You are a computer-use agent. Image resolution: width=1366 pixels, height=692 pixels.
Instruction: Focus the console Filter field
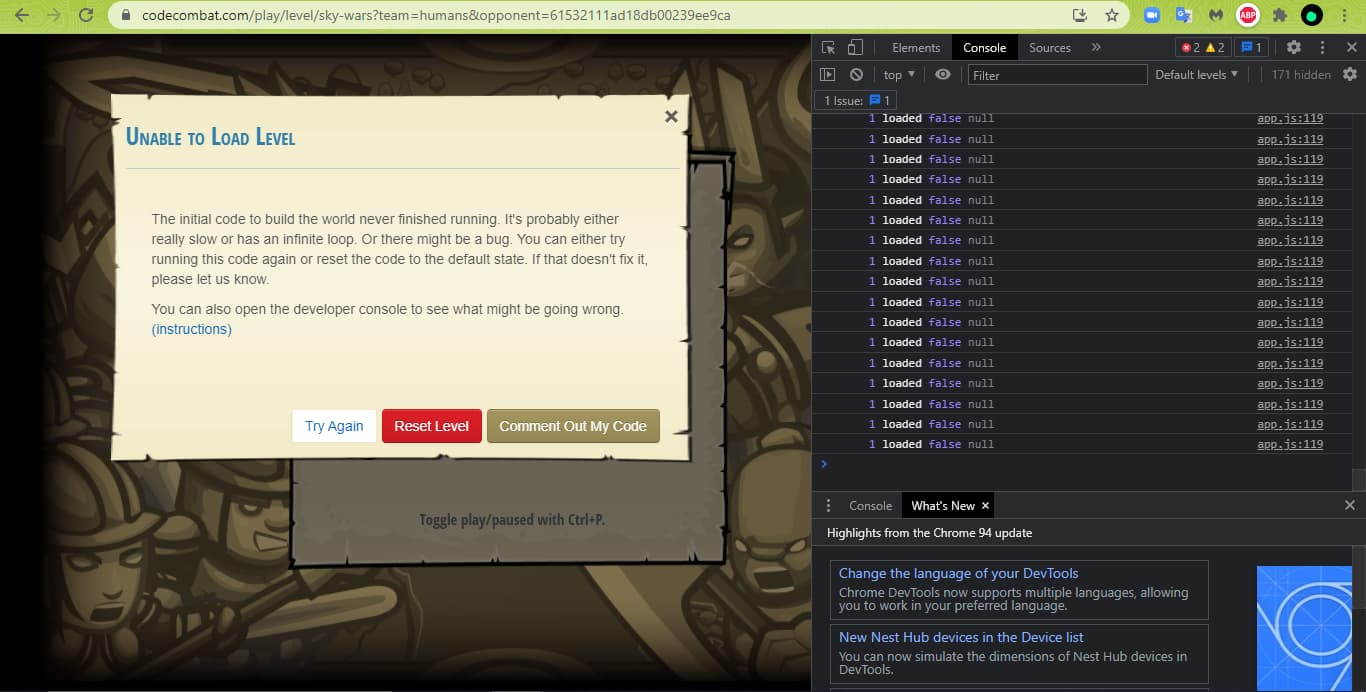point(1057,75)
